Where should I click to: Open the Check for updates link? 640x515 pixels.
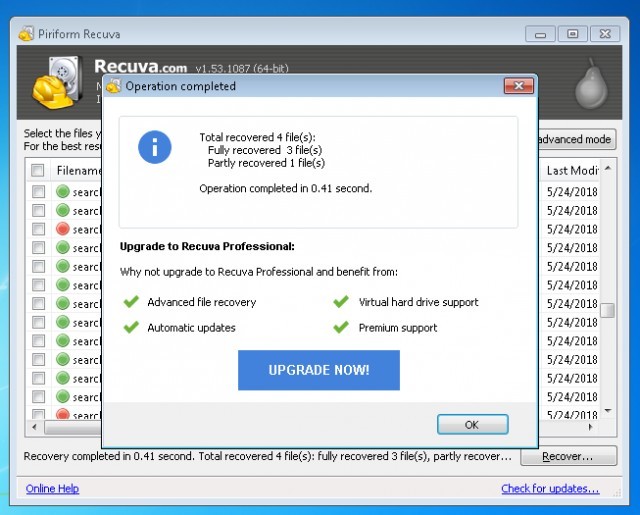pos(550,488)
